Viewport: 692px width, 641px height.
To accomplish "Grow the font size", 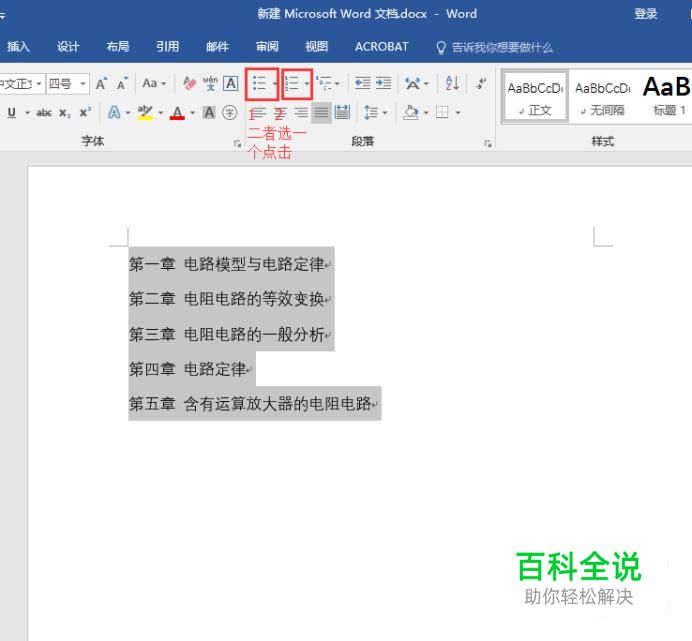I will [x=102, y=83].
